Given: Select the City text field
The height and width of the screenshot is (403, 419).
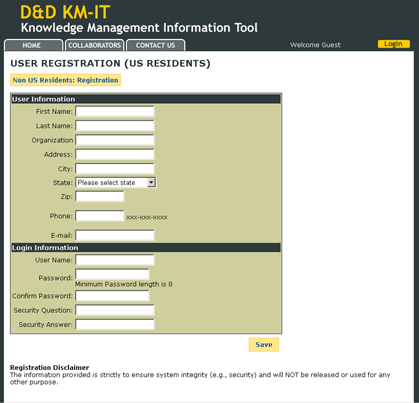Looking at the screenshot, I should pyautogui.click(x=115, y=169).
